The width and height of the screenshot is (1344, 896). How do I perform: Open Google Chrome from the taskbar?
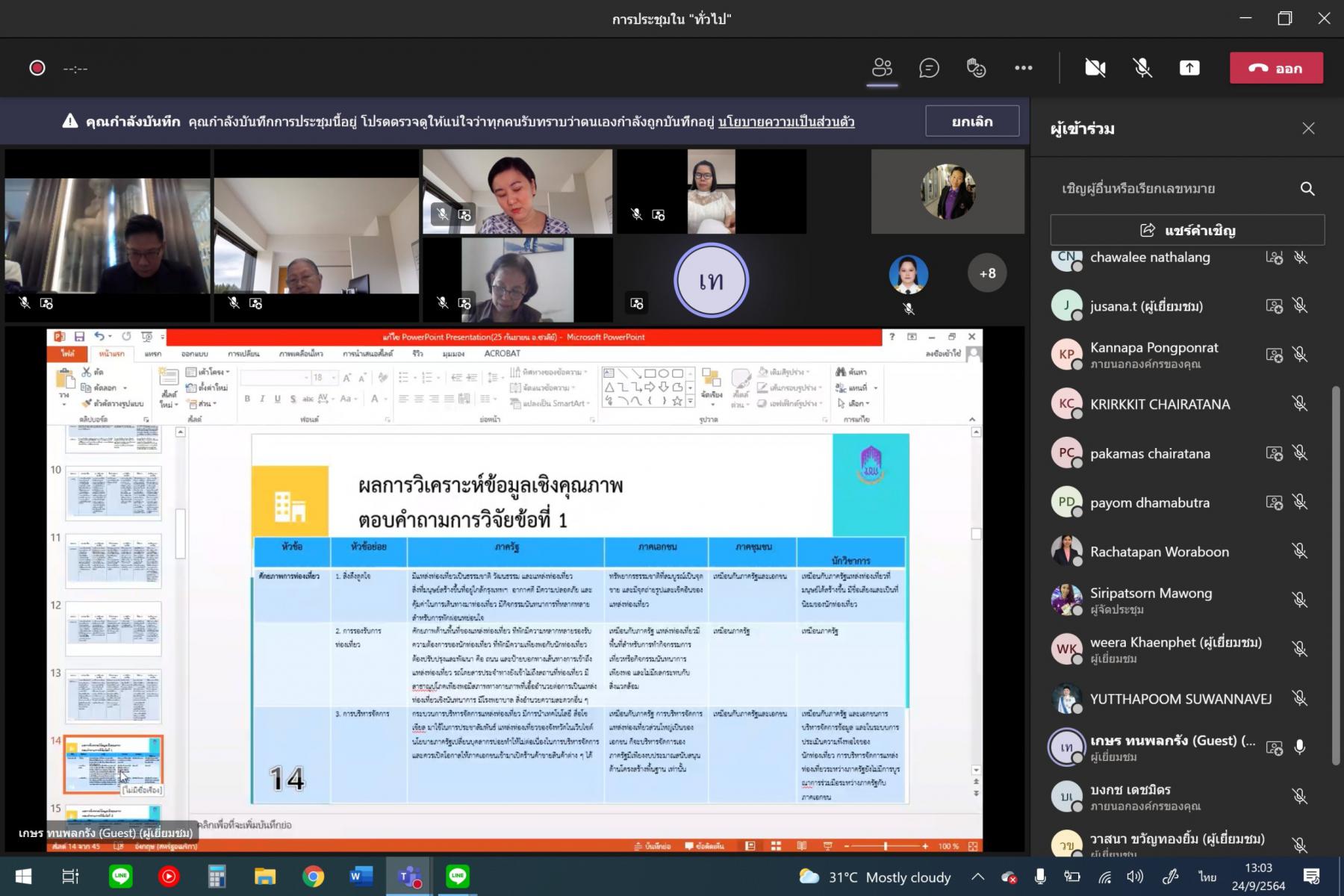tap(314, 877)
